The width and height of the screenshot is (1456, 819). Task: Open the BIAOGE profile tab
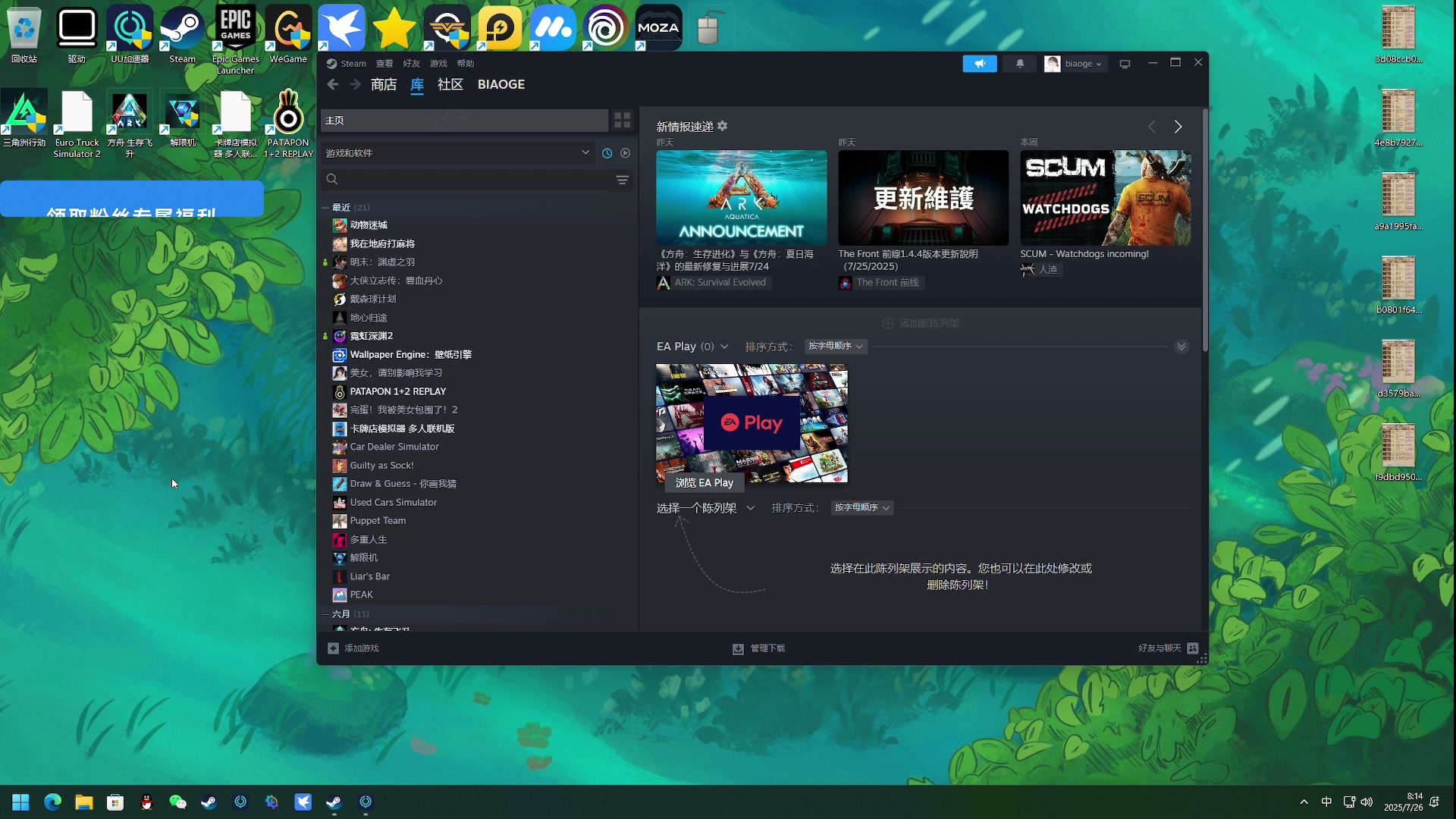[501, 84]
